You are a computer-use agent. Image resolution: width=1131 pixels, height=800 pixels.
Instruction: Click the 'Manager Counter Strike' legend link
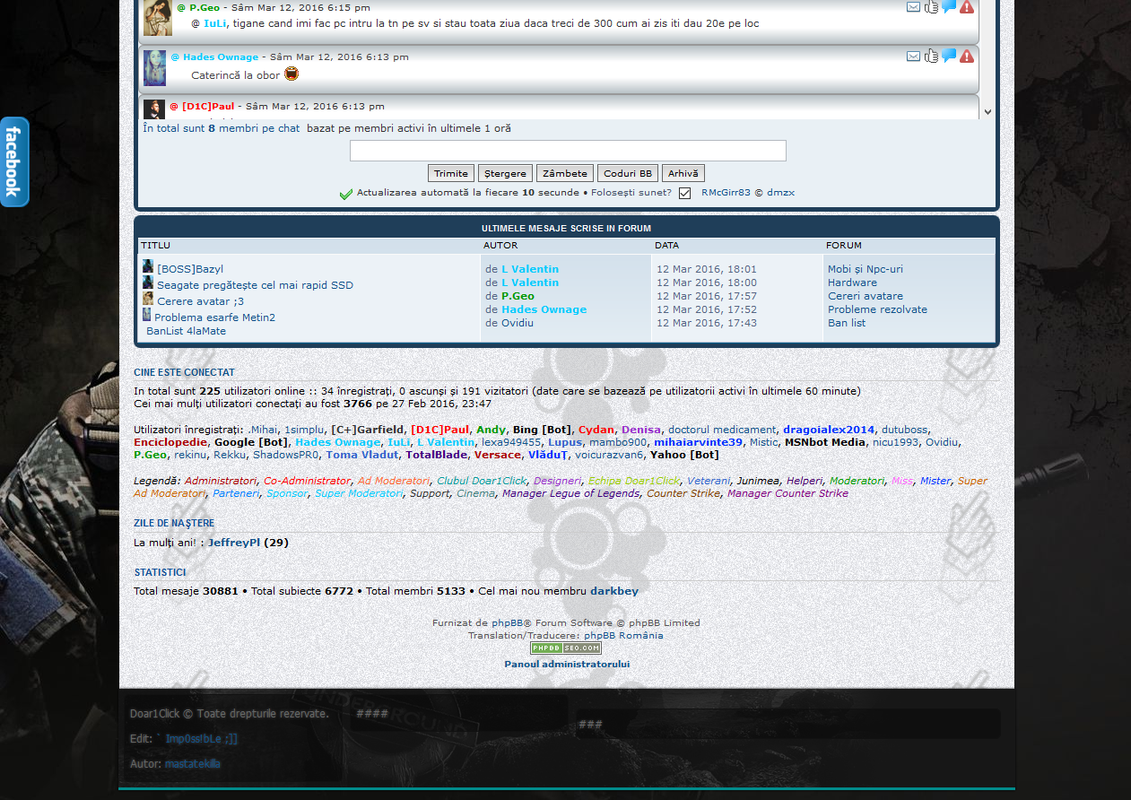pos(788,493)
